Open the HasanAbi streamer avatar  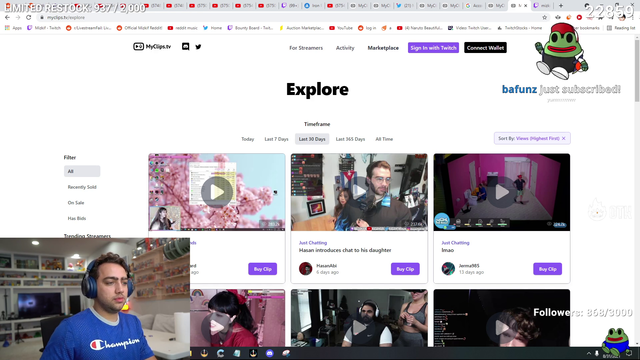[305, 269]
